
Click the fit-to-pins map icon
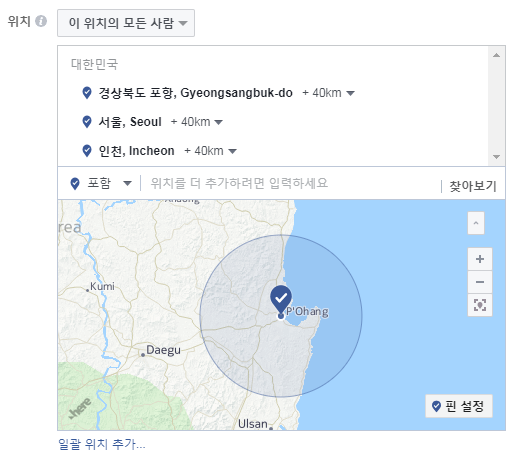point(480,305)
